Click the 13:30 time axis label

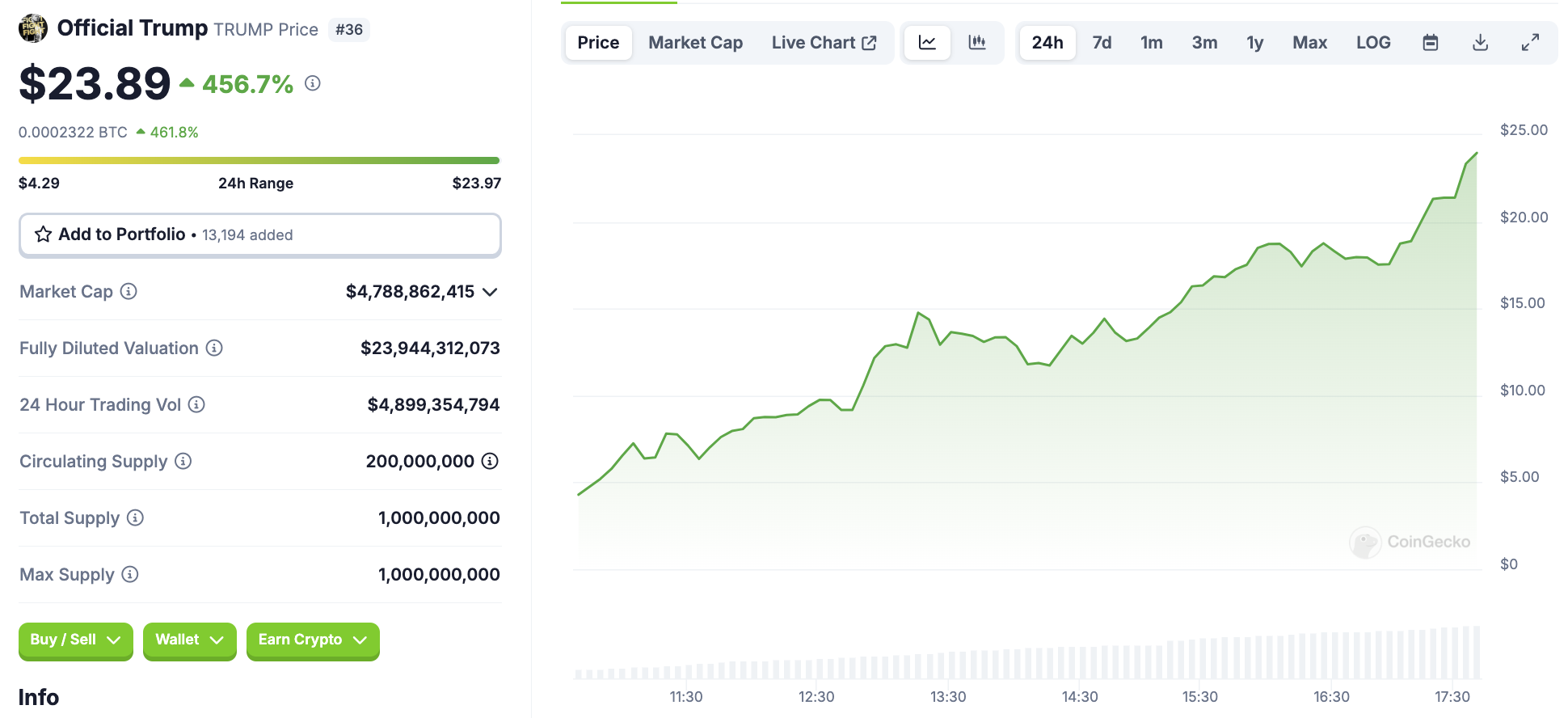(948, 697)
